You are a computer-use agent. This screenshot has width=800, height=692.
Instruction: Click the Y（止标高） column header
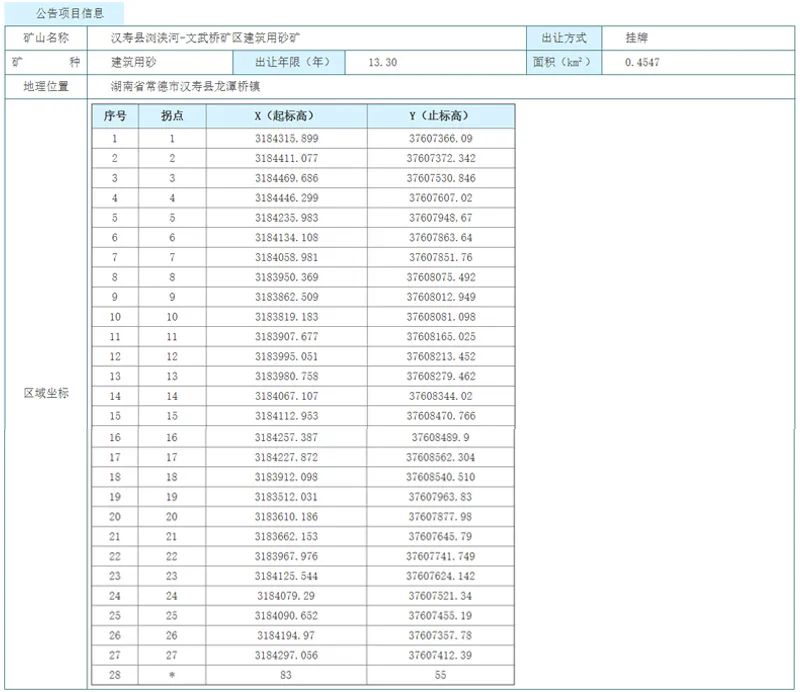pos(440,115)
